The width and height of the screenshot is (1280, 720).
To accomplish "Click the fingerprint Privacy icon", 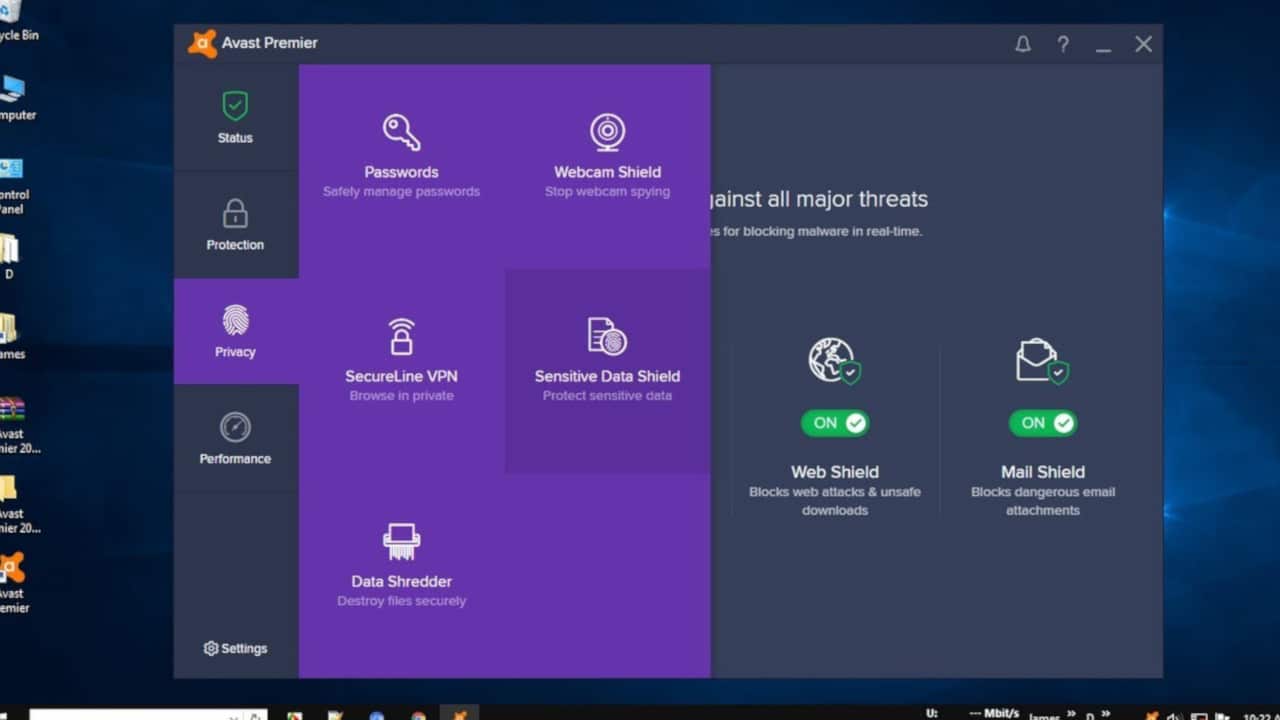I will click(235, 320).
